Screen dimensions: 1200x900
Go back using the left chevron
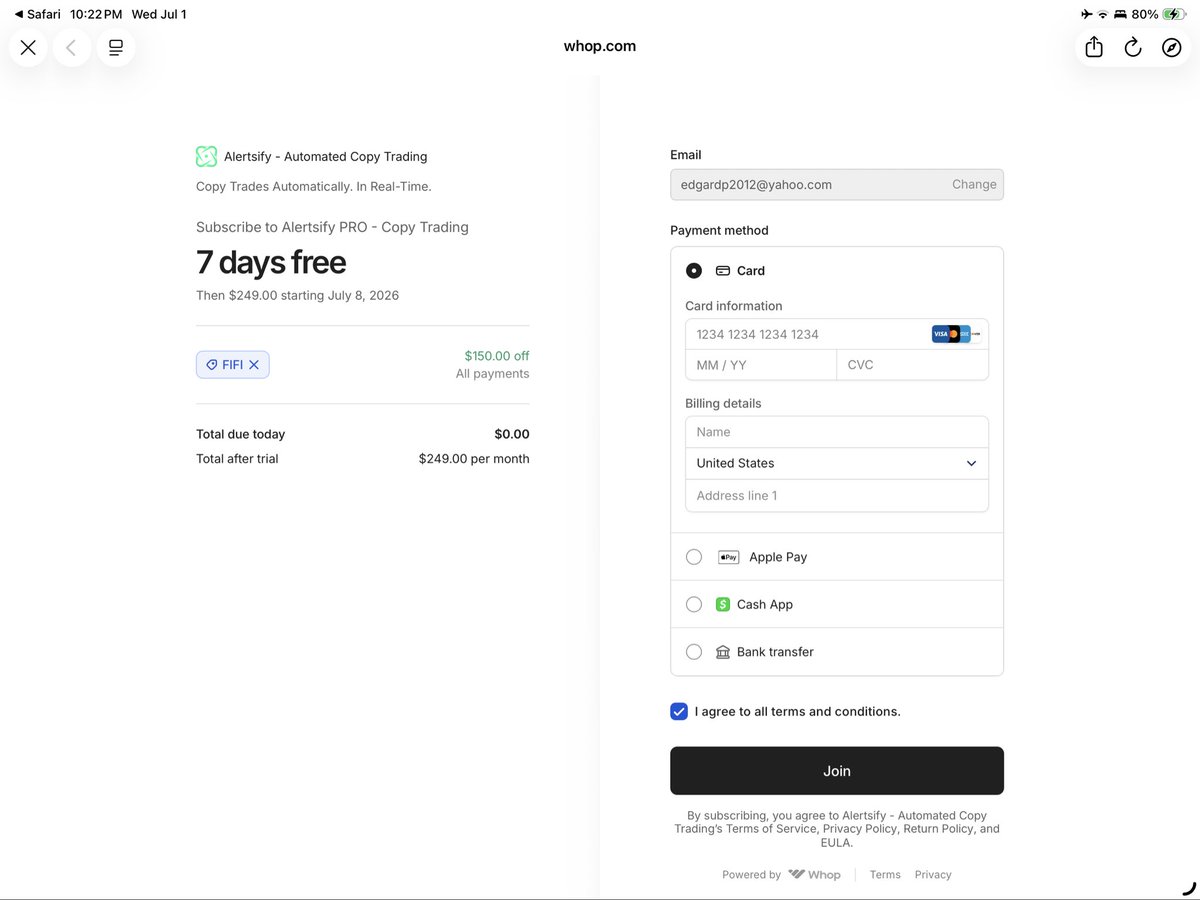[x=71, y=47]
